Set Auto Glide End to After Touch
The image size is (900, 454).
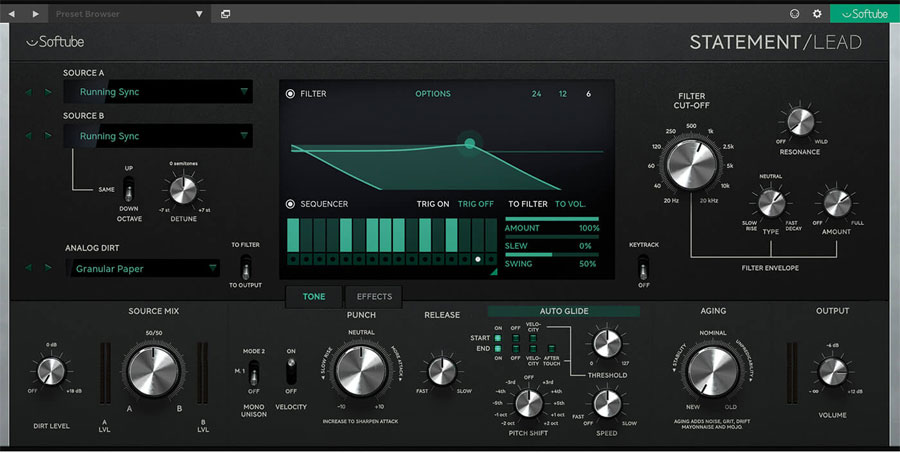[x=551, y=348]
